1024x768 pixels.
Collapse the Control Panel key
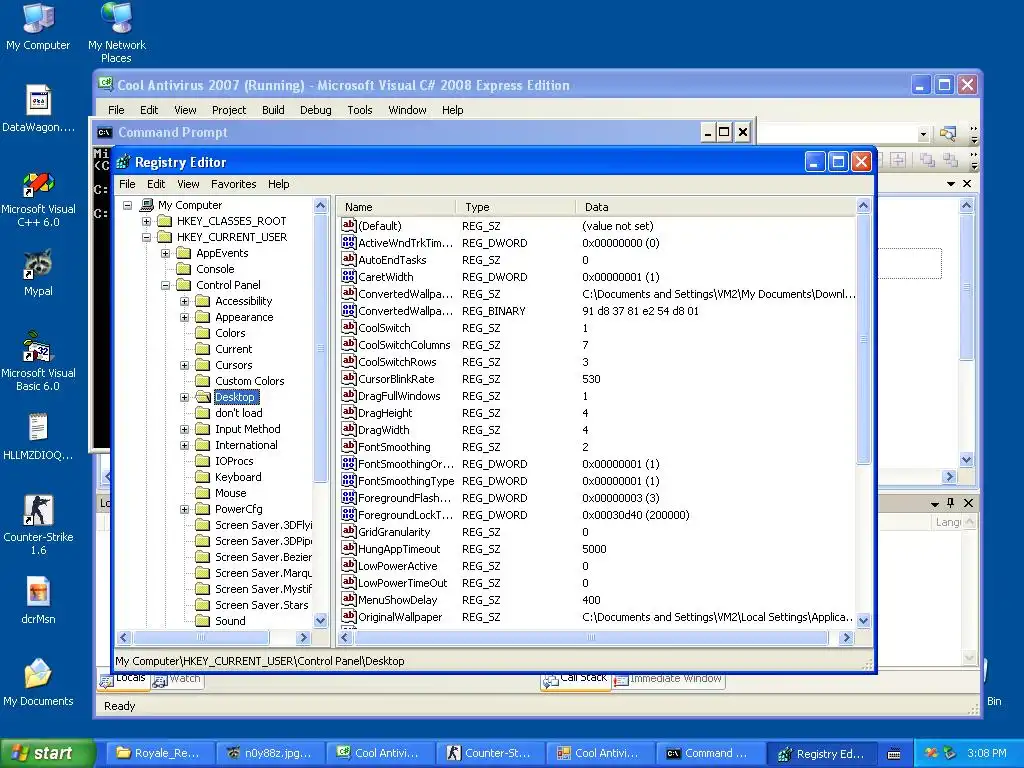165,285
